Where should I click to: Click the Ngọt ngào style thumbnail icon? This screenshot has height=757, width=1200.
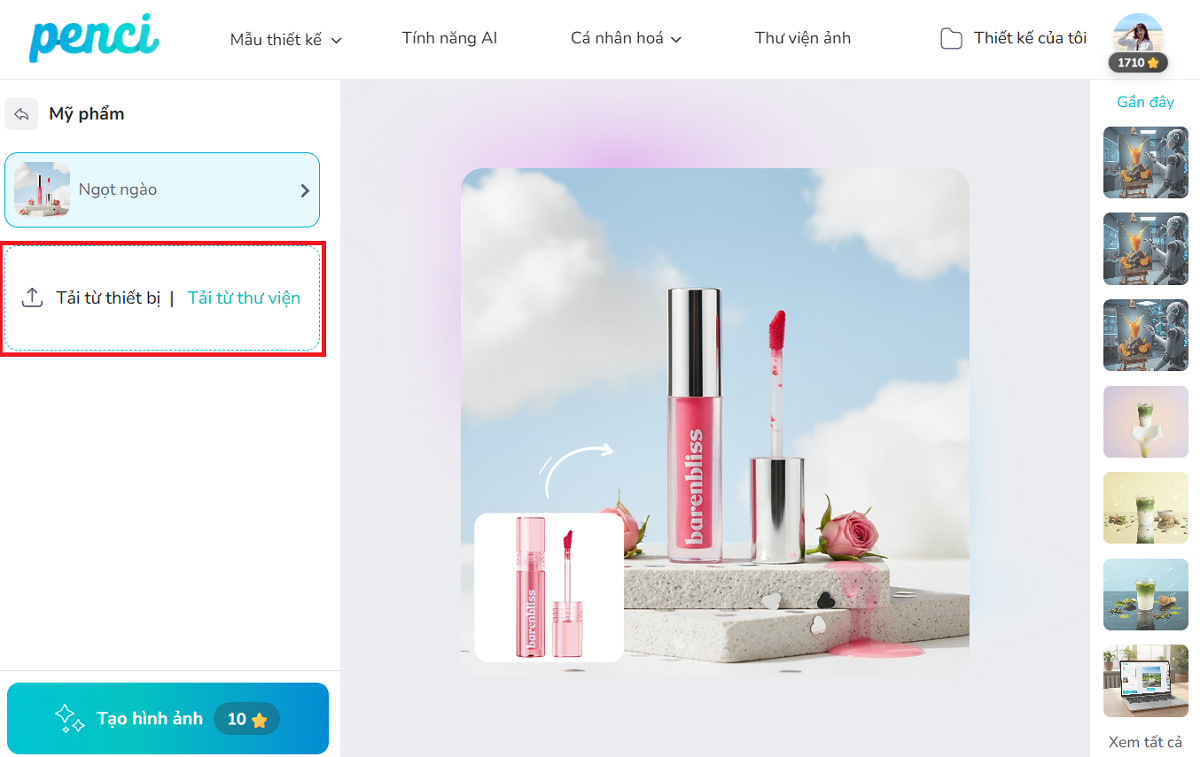[42, 190]
